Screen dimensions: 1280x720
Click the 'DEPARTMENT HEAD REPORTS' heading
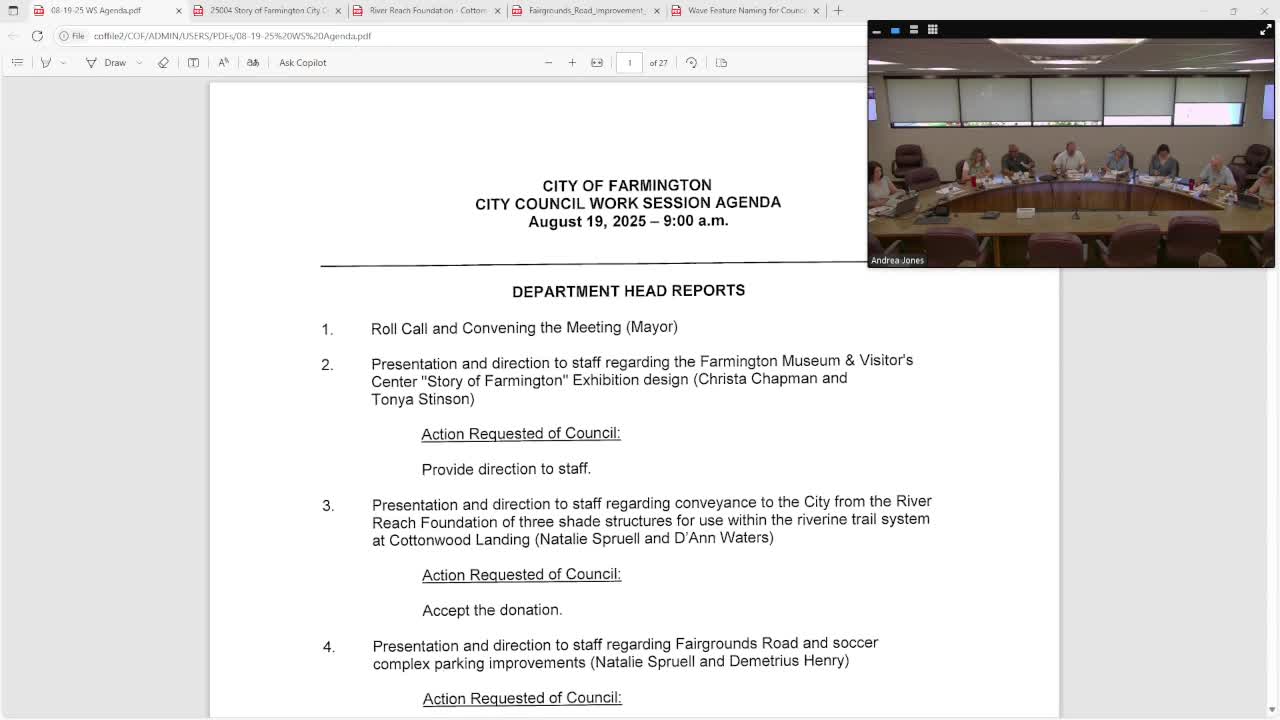tap(628, 291)
